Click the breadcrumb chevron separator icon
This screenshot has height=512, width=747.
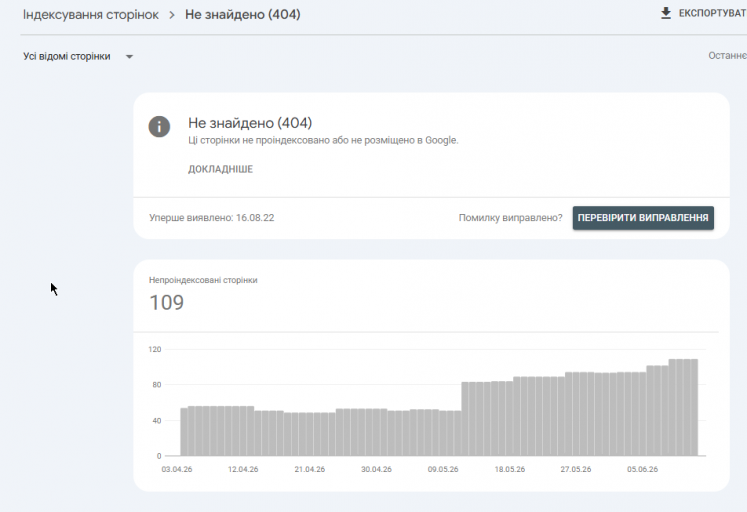172,15
